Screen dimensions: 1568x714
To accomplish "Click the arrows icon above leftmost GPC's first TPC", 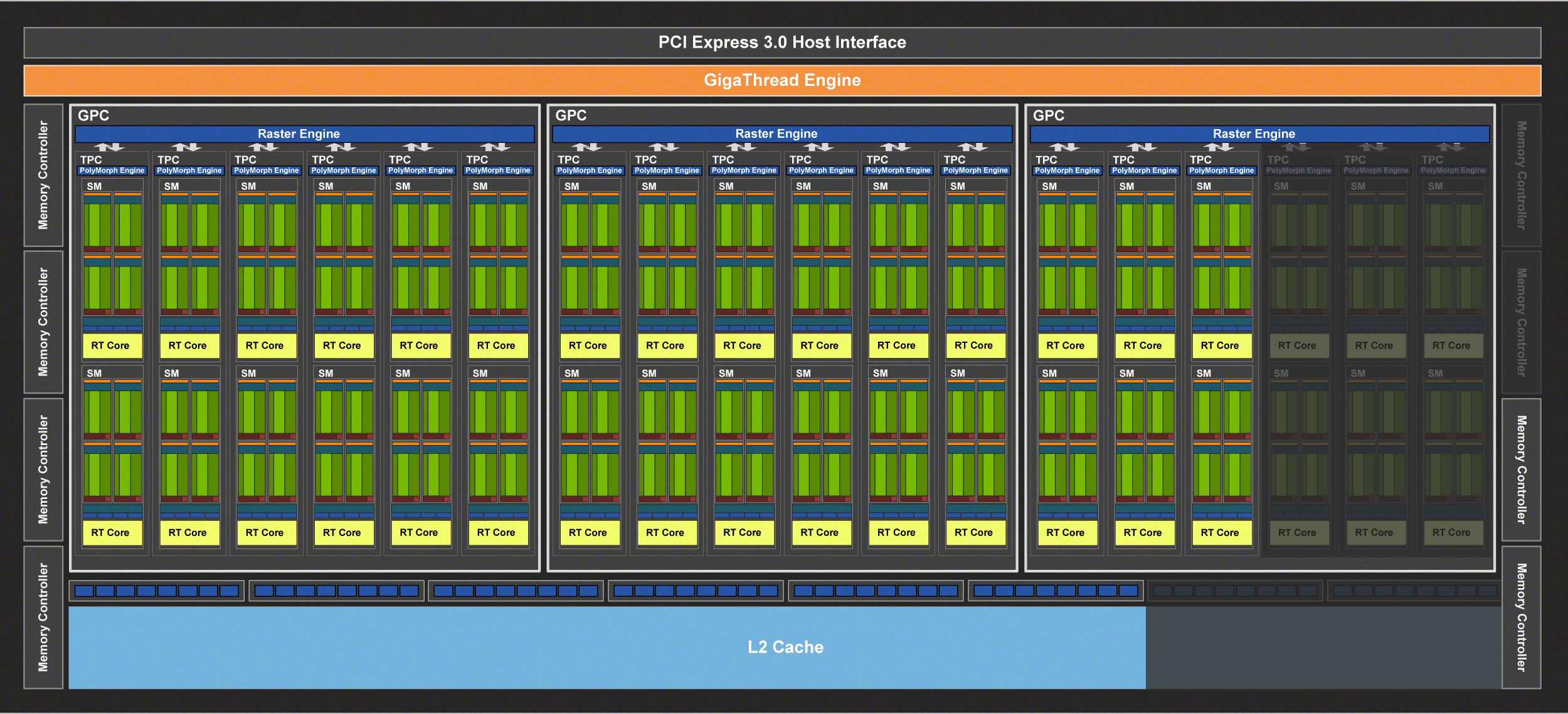I will [110, 147].
